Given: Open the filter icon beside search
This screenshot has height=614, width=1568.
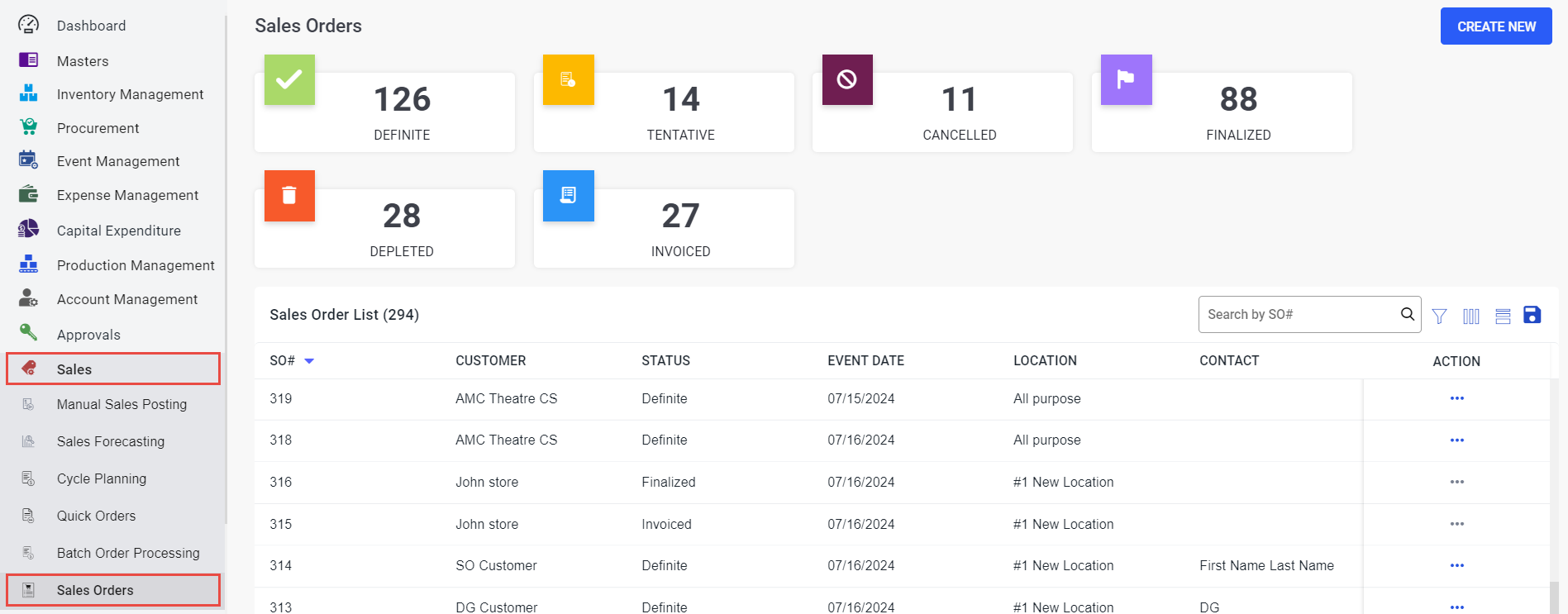Looking at the screenshot, I should (x=1439, y=316).
